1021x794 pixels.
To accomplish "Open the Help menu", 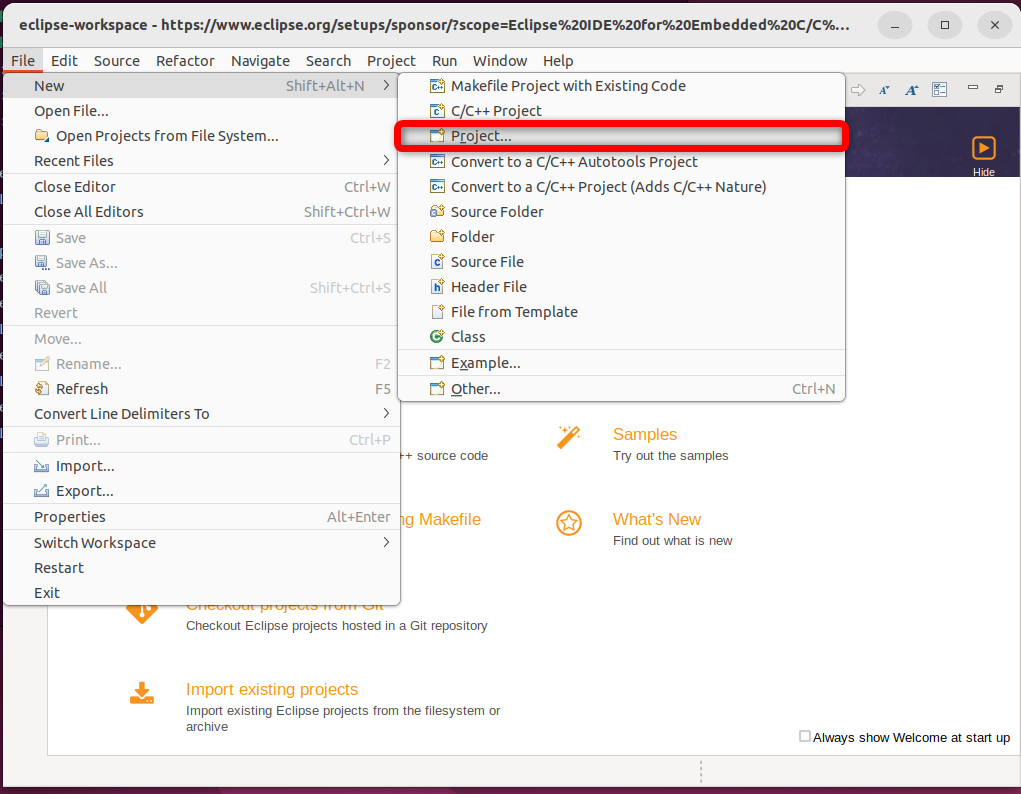I will (558, 61).
